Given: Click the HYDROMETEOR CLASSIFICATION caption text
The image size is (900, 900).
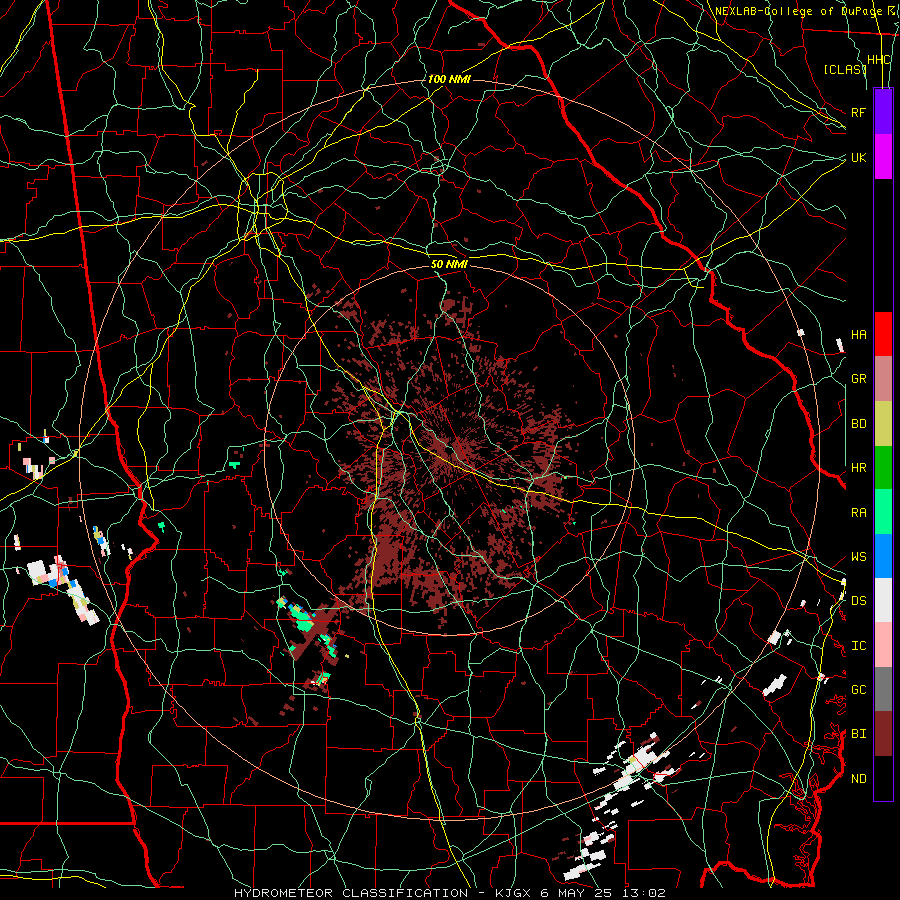Looking at the screenshot, I should click(351, 893).
